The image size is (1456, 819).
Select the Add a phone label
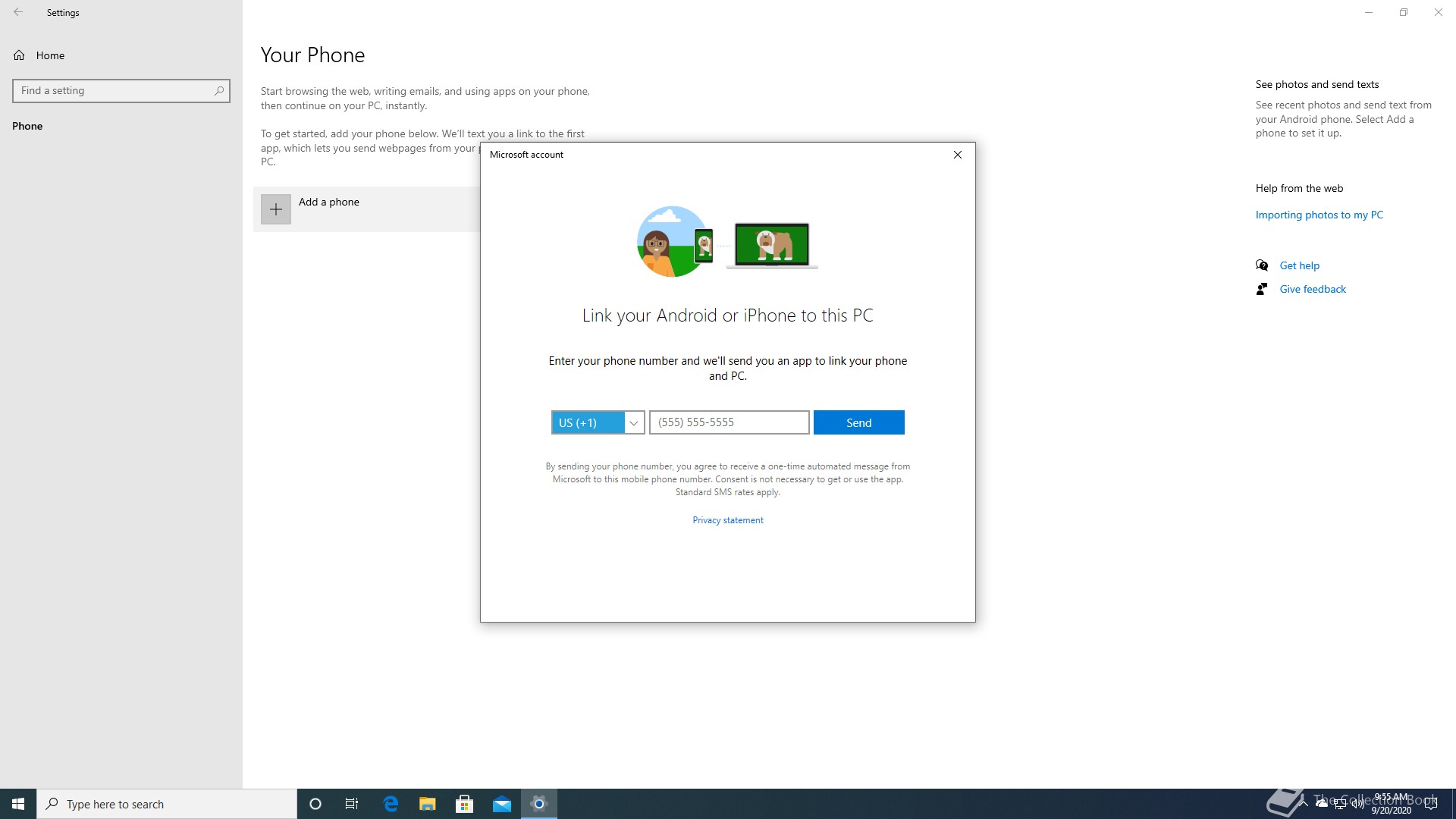[x=329, y=202]
